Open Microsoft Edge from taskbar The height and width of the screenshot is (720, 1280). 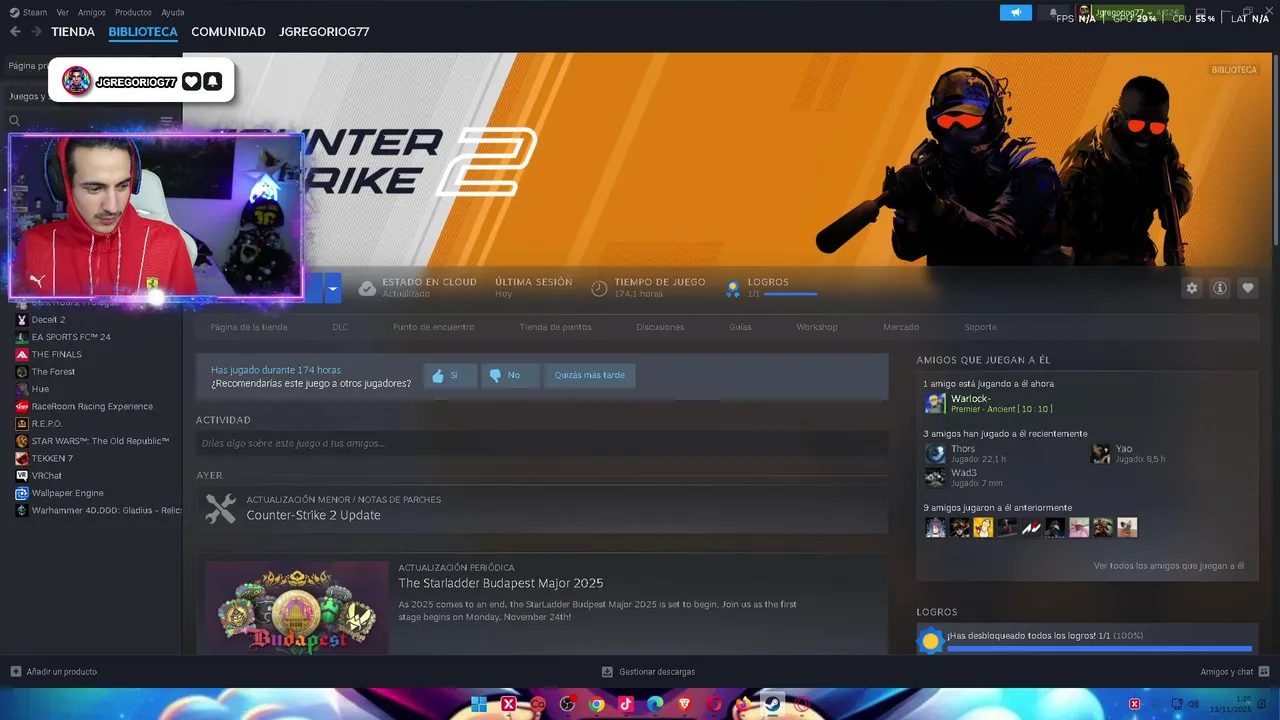tap(655, 704)
